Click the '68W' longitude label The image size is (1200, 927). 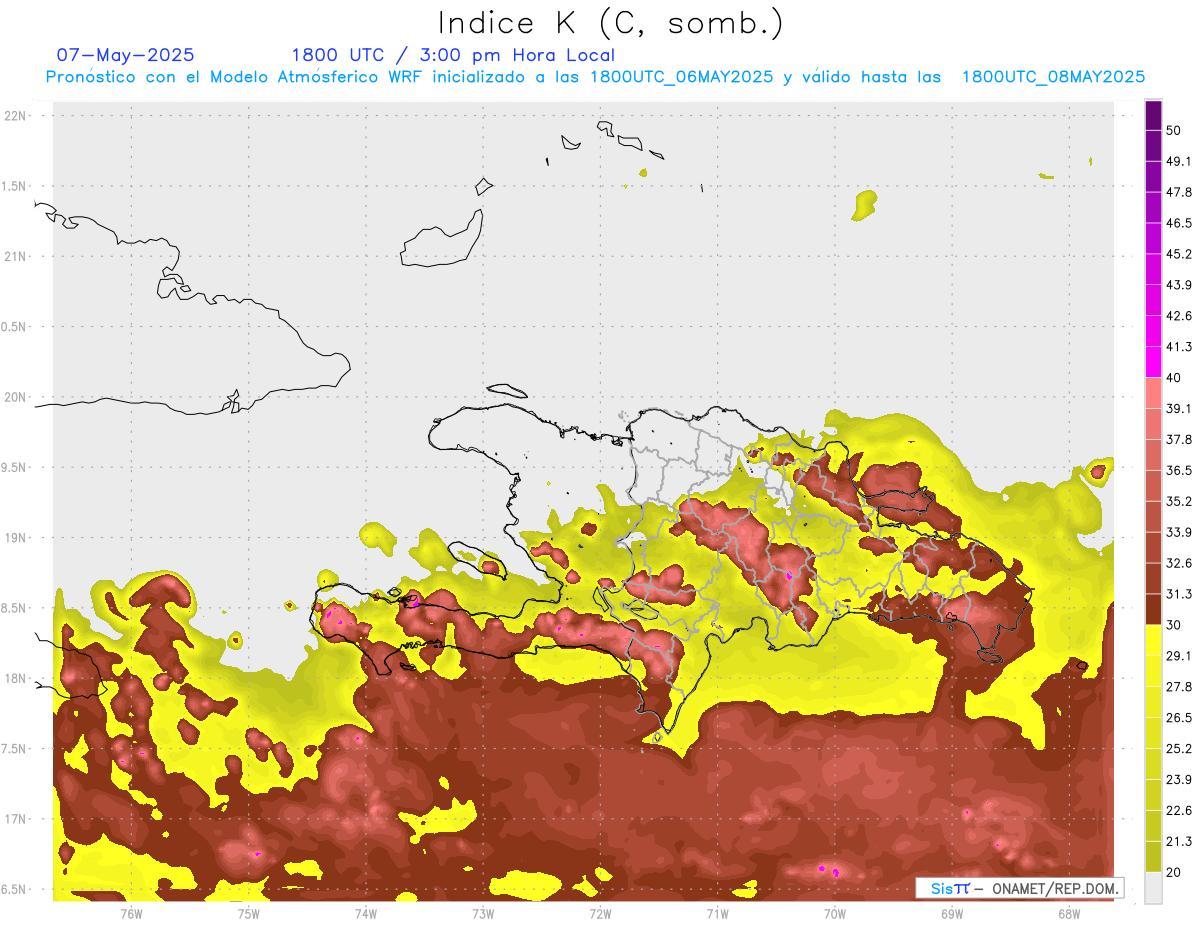point(1068,913)
